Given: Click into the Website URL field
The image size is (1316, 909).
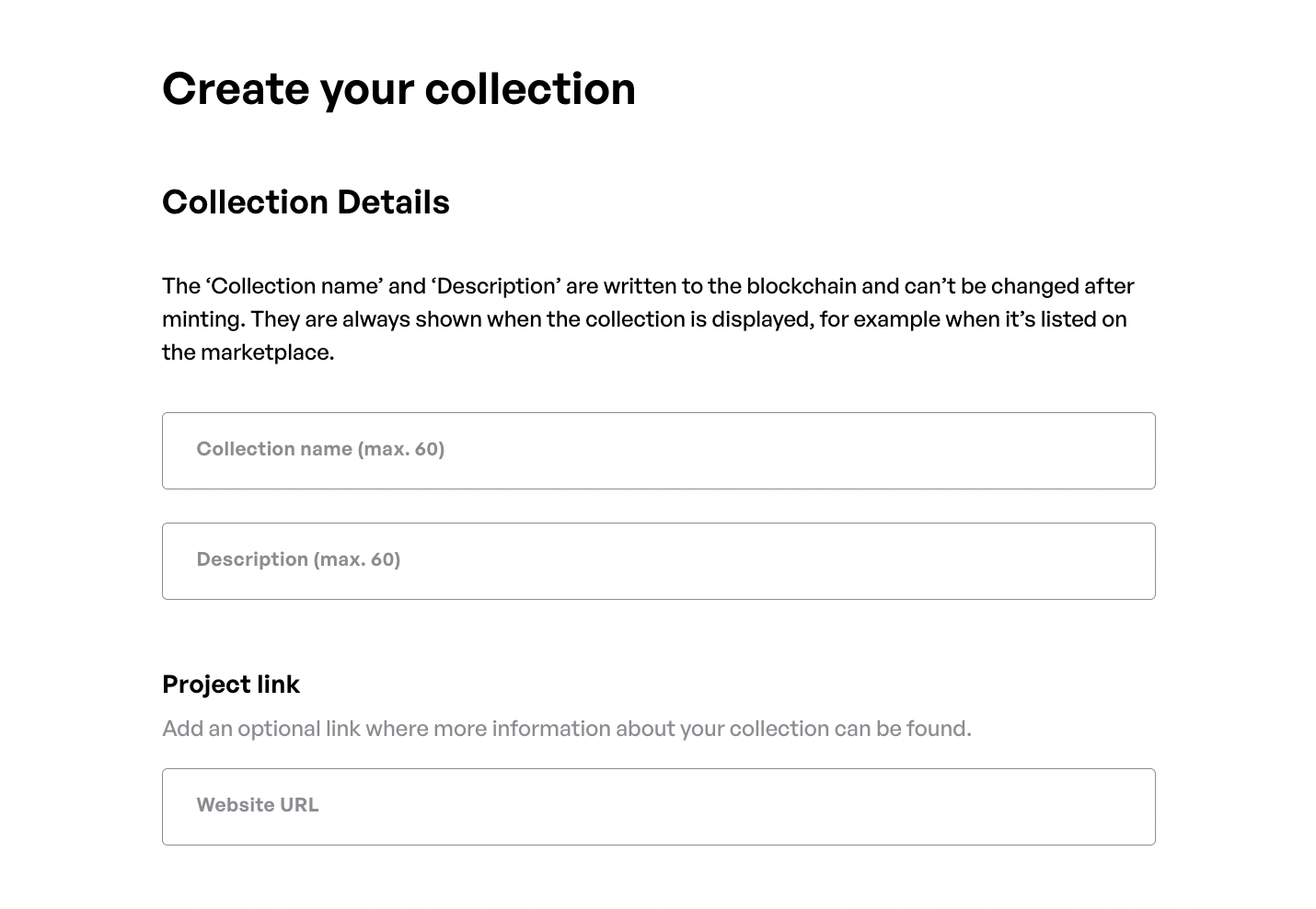Looking at the screenshot, I should coord(658,807).
